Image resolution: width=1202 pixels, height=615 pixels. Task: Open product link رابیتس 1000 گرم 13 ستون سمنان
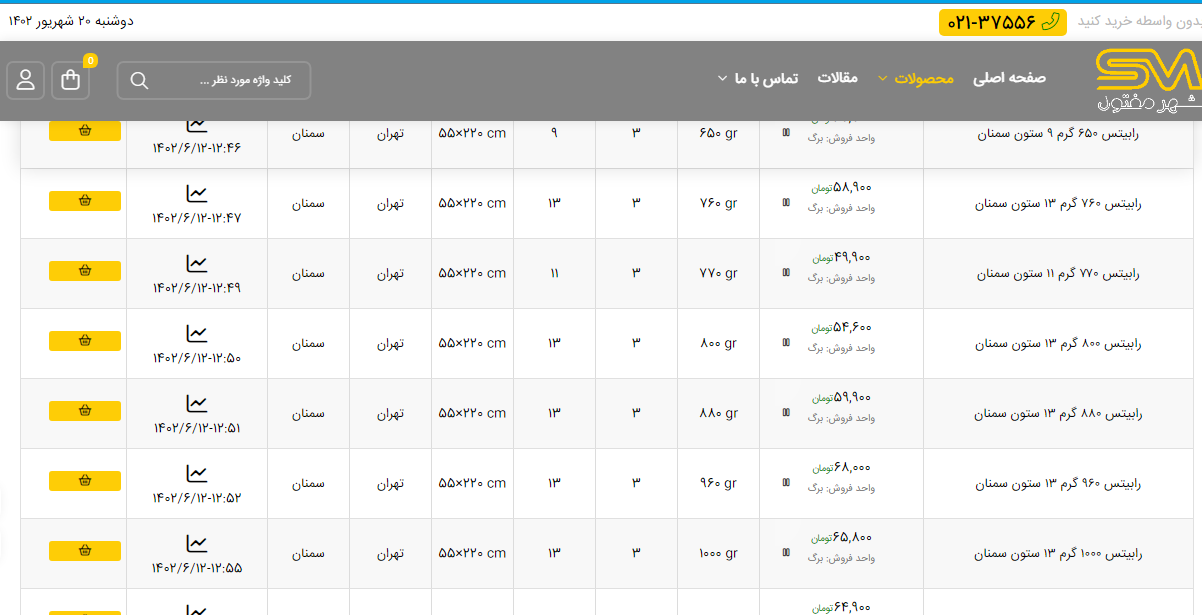click(x=1057, y=553)
